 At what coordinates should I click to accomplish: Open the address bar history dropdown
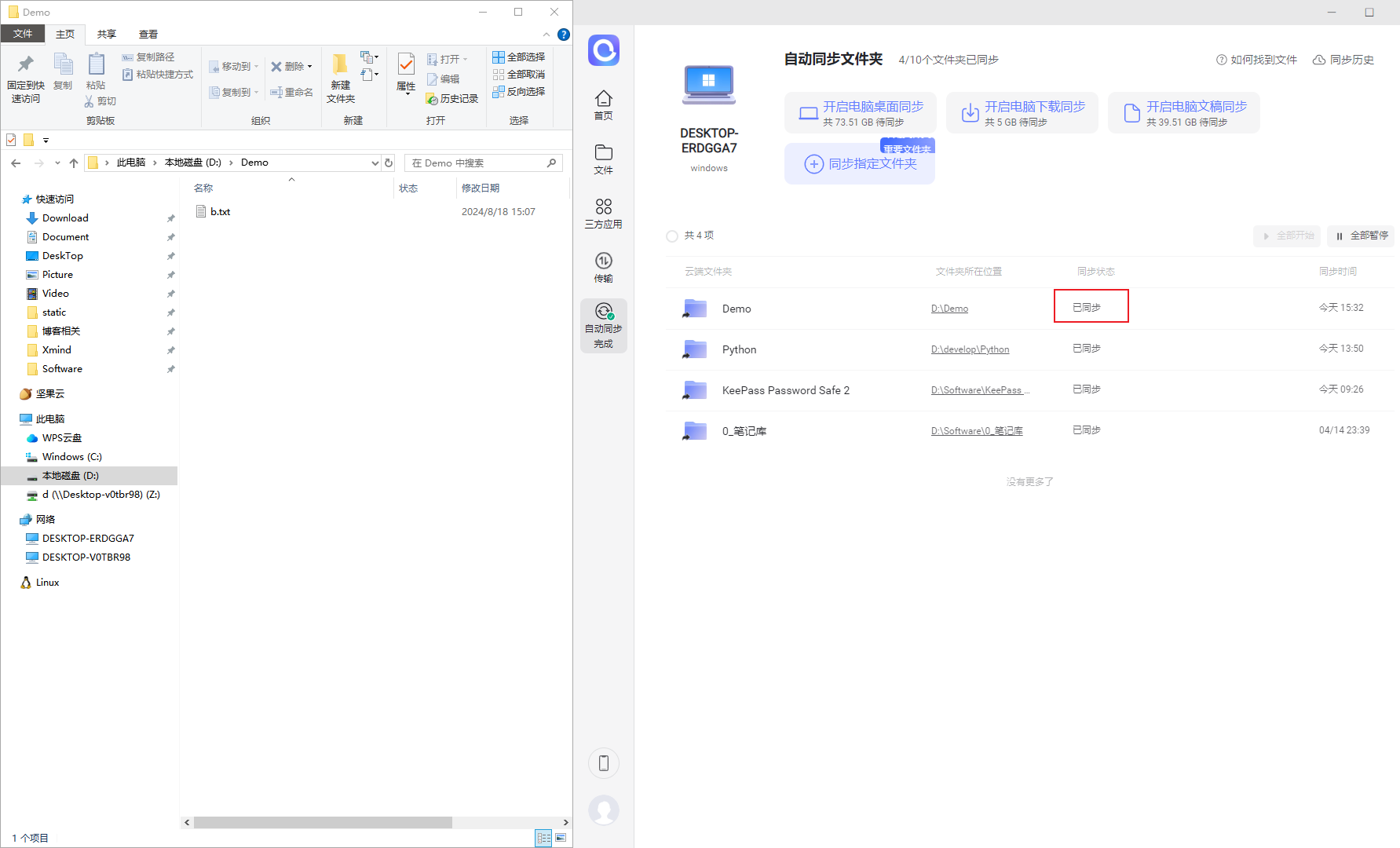375,163
